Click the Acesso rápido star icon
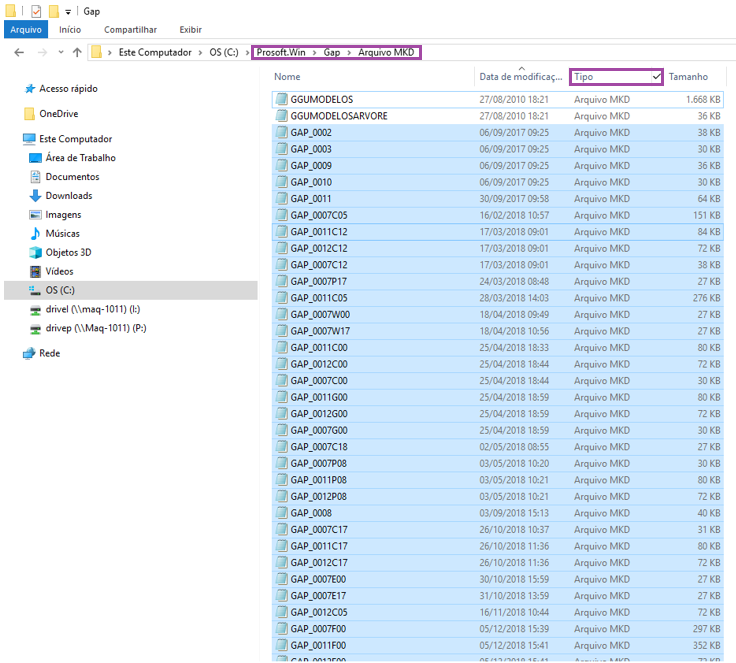Viewport: 736px width, 663px height. [28, 89]
